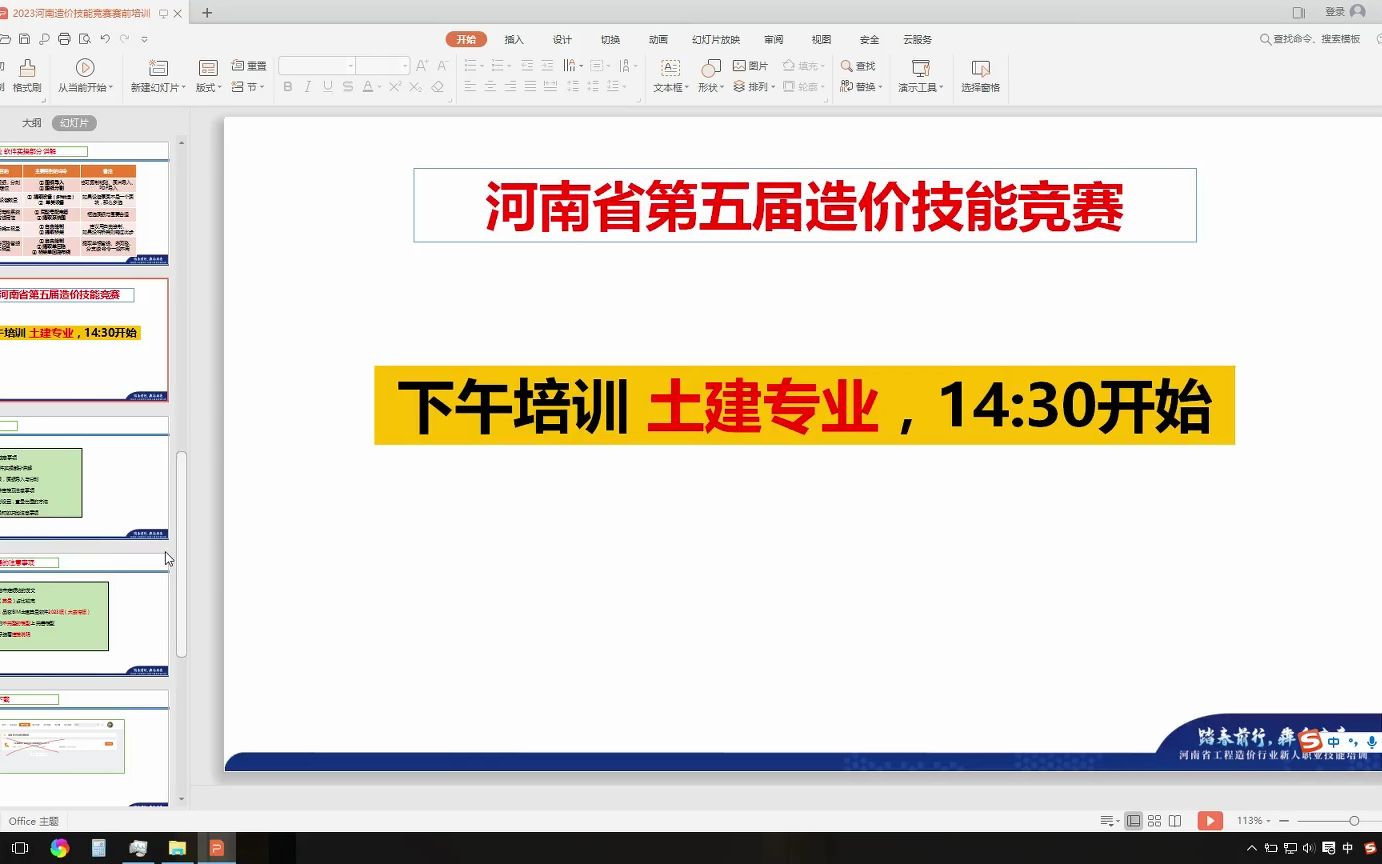Viewport: 1382px width, 864px height.
Task: Click the undo arrow icon
Action: [105, 39]
